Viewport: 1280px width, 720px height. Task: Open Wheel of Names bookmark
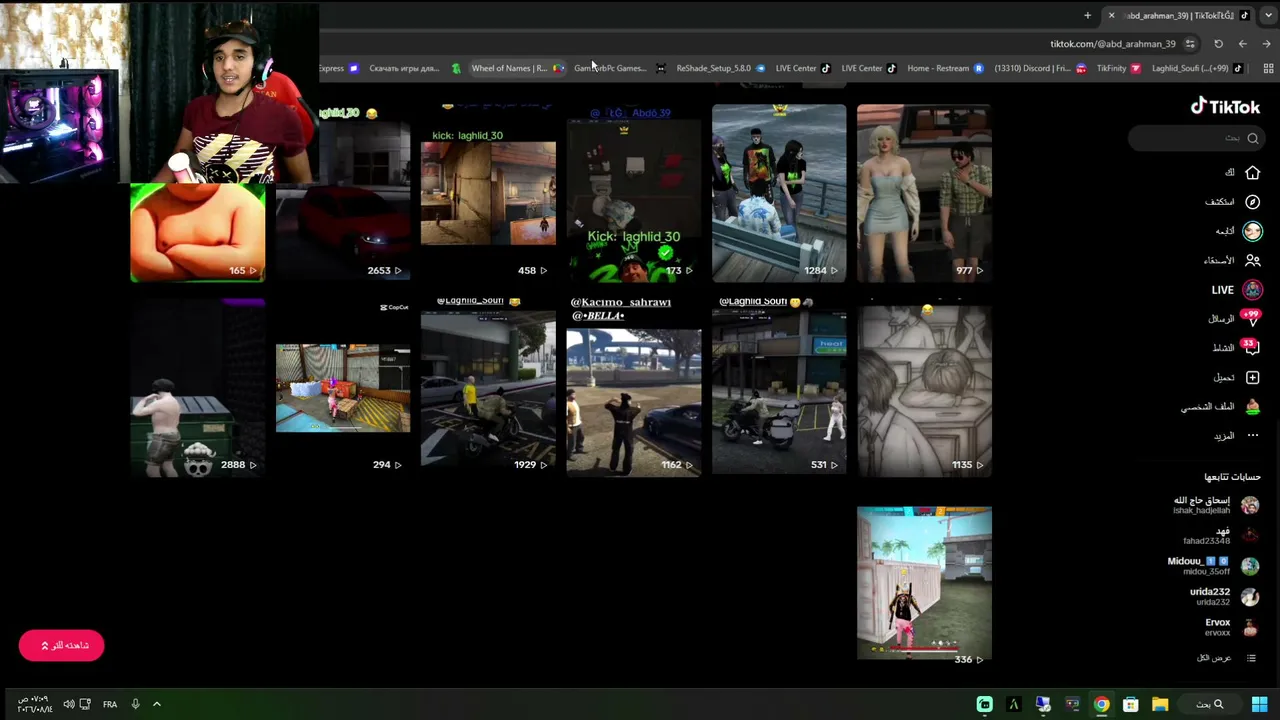(517, 68)
